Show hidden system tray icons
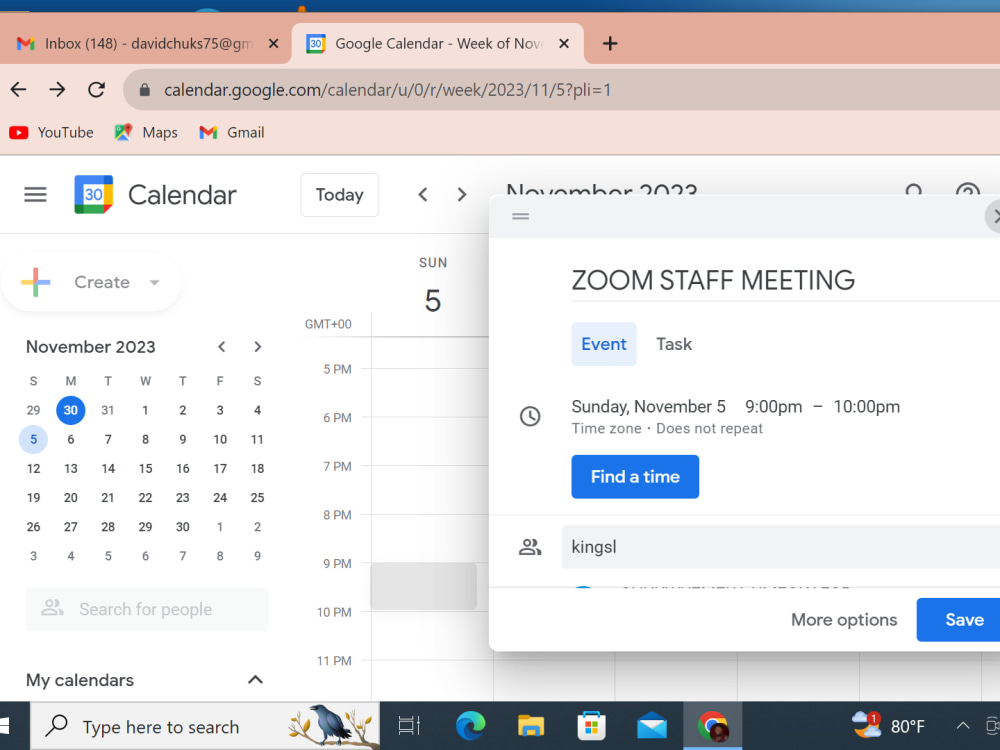Screen dimensions: 1000x750 (963, 726)
